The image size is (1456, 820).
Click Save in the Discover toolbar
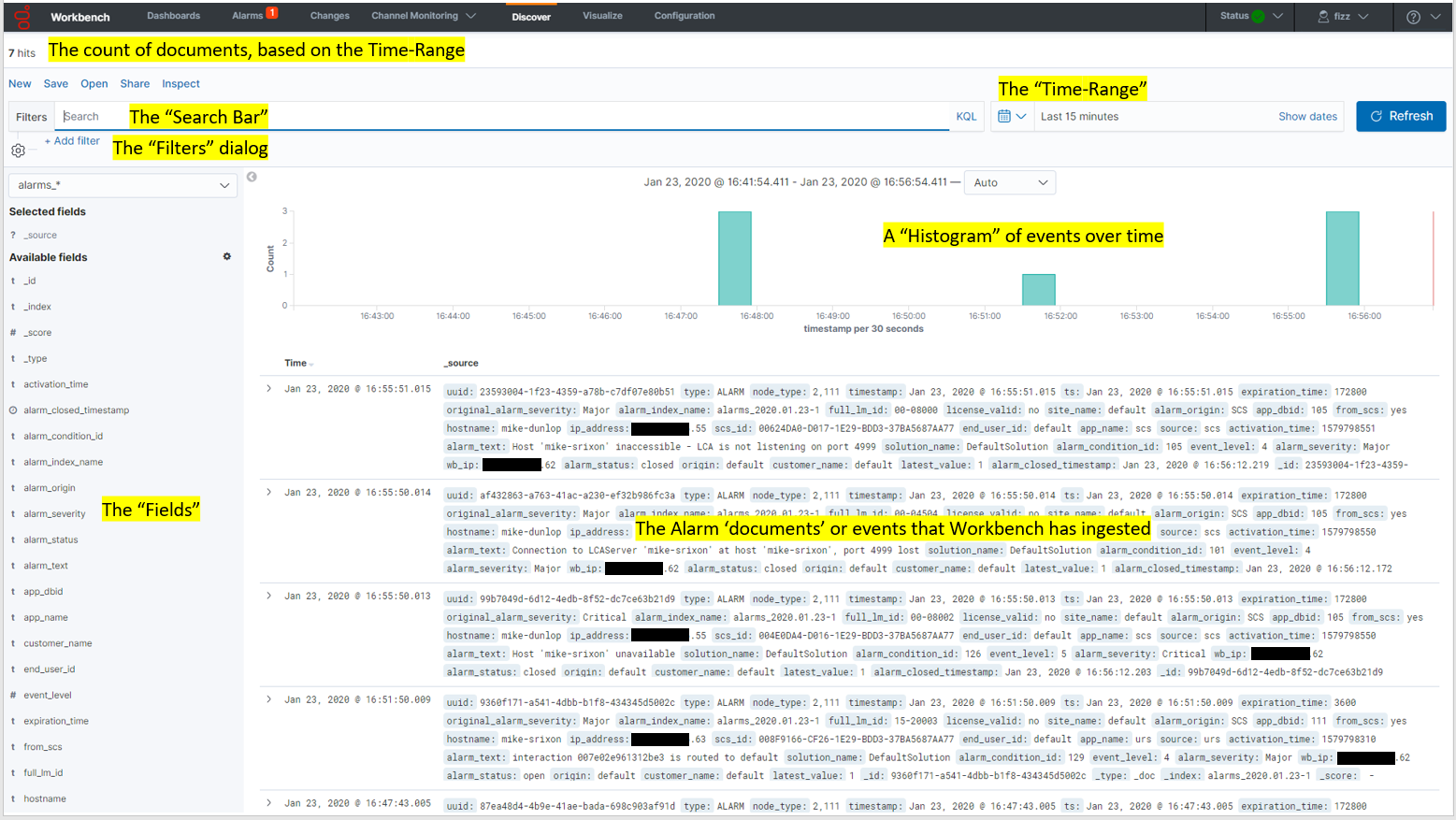pos(56,84)
